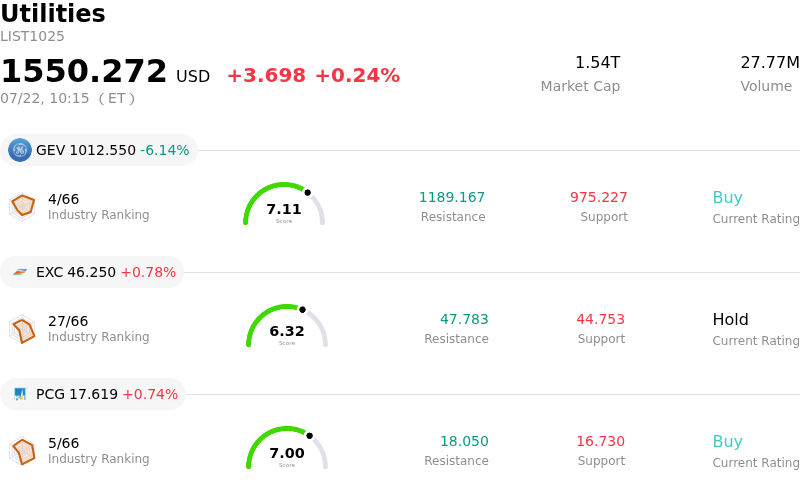Click the Utilities index price 1550.272

click(84, 71)
